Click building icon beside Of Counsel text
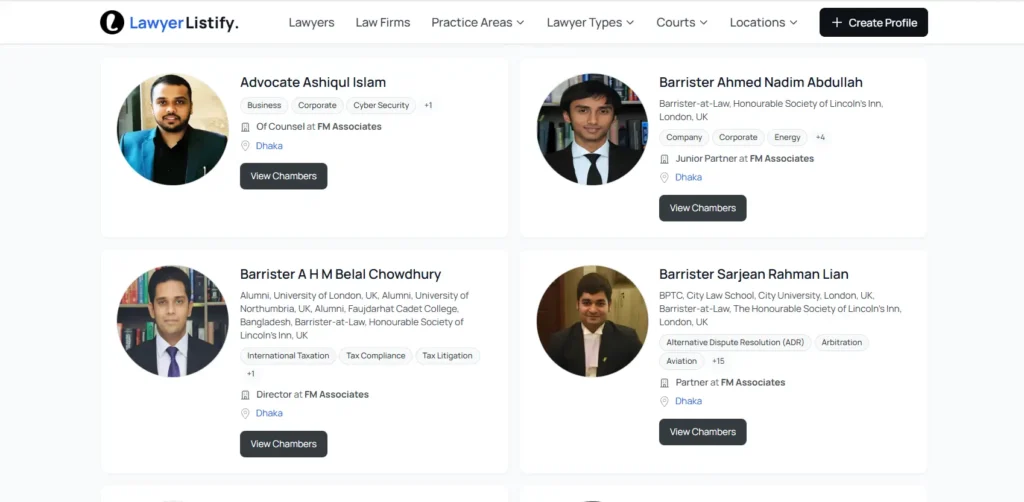This screenshot has height=502, width=1024. tap(245, 127)
